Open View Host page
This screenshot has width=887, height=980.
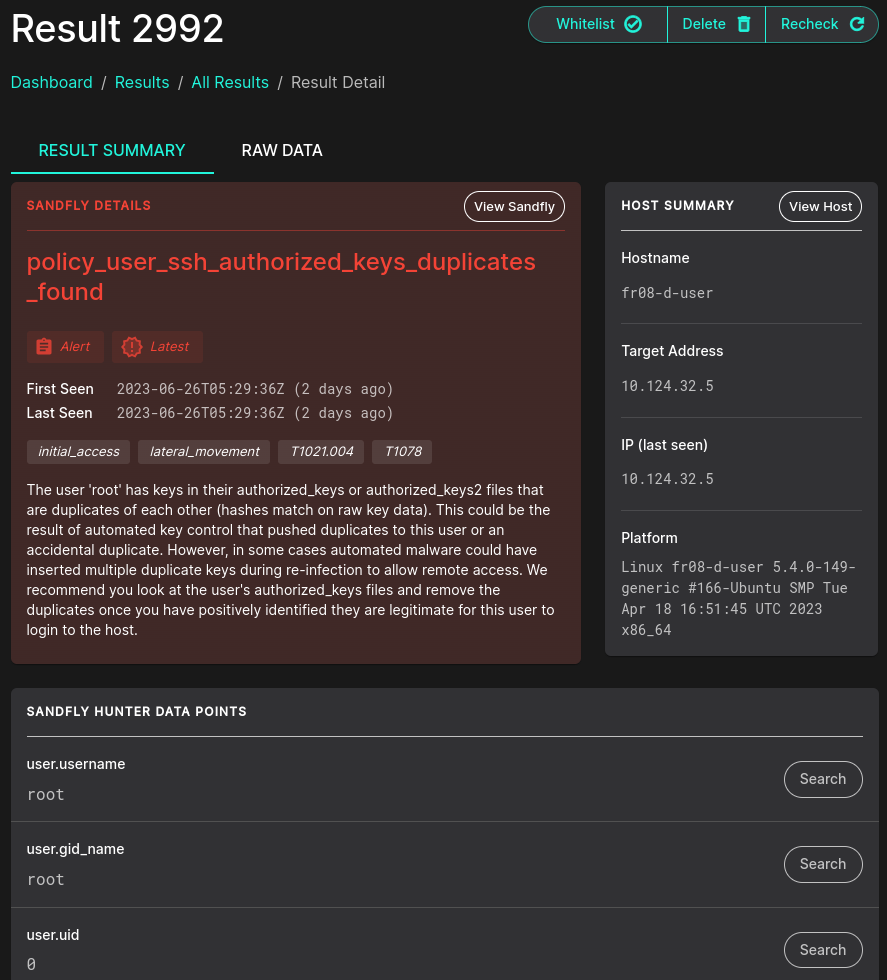coord(820,206)
